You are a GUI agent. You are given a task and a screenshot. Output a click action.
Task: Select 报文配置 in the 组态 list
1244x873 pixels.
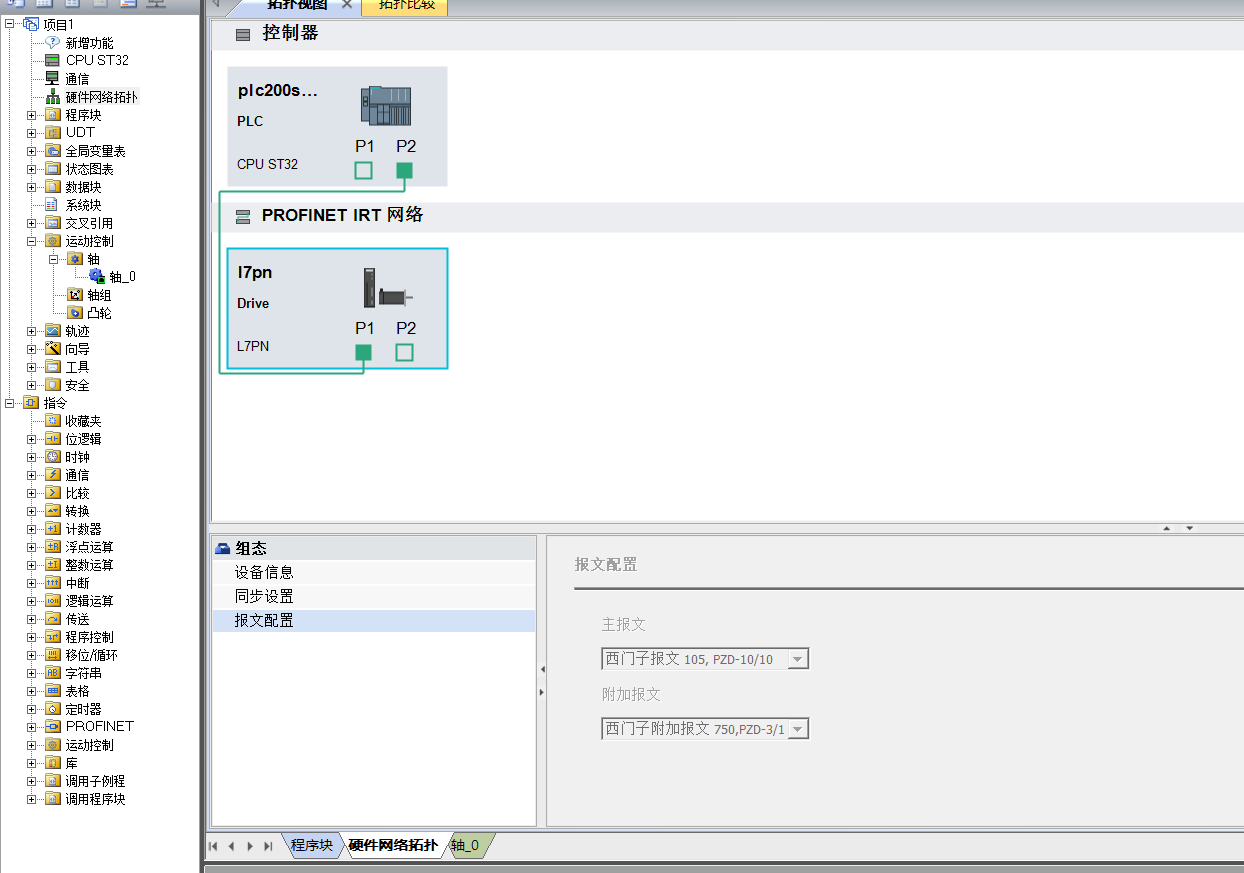(374, 620)
